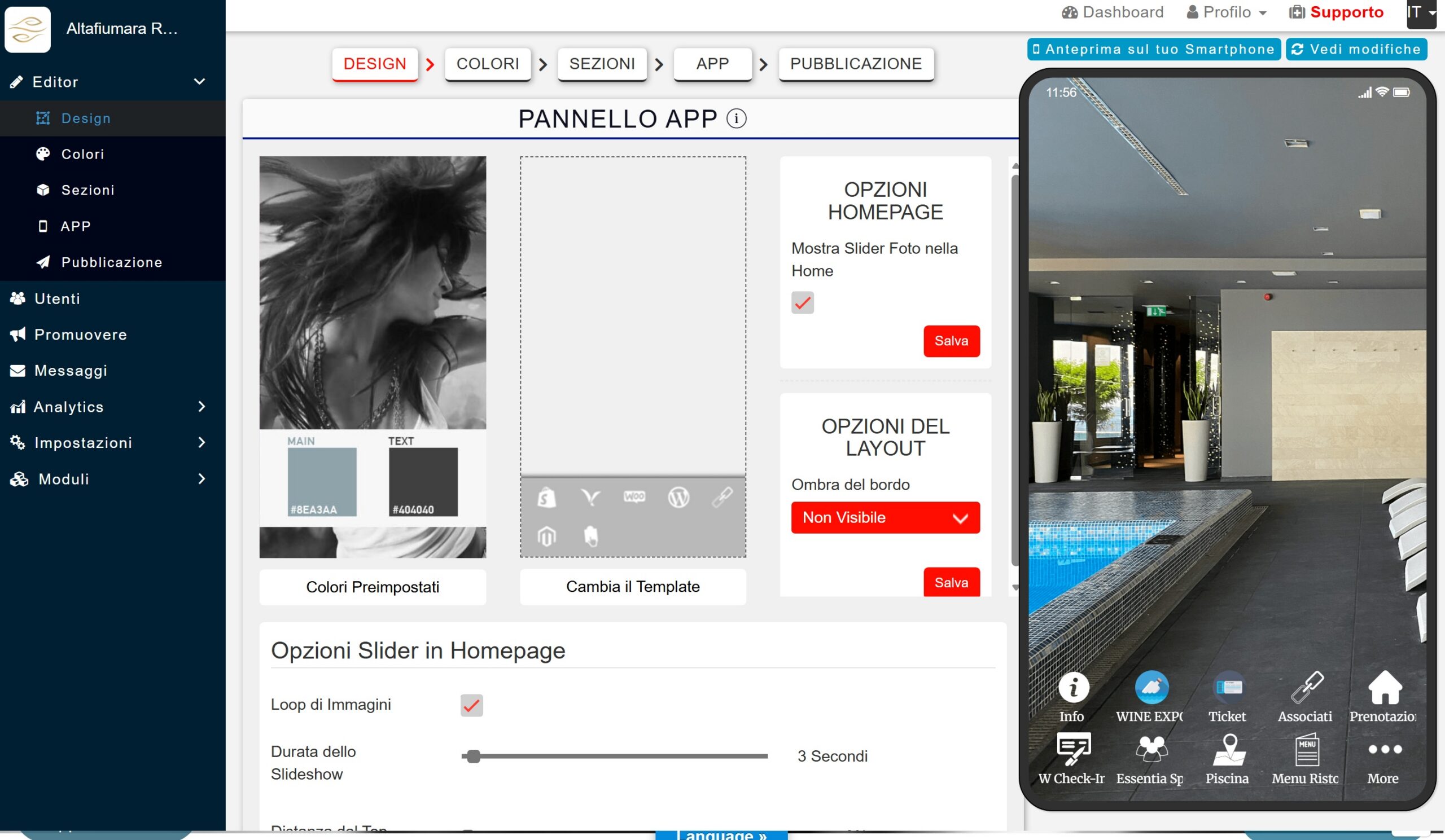Click the MAIN color swatch #8EA3AA
Viewport: 1445px width, 840px height.
tap(321, 481)
